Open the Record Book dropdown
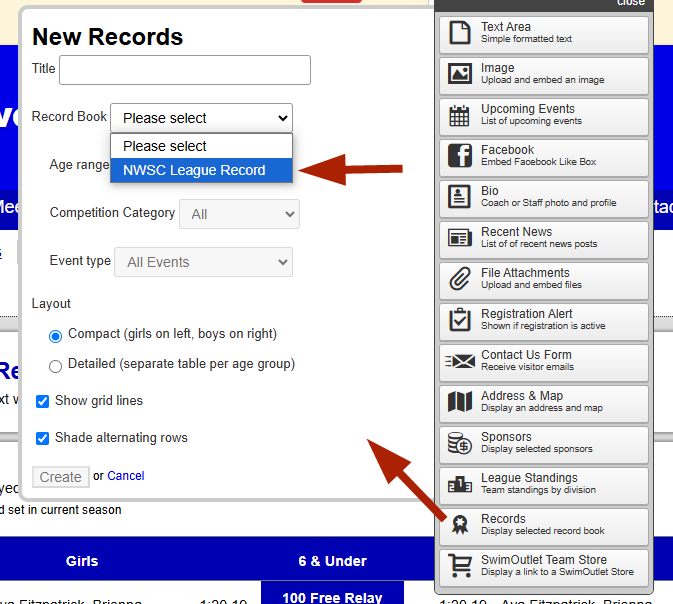 [201, 118]
